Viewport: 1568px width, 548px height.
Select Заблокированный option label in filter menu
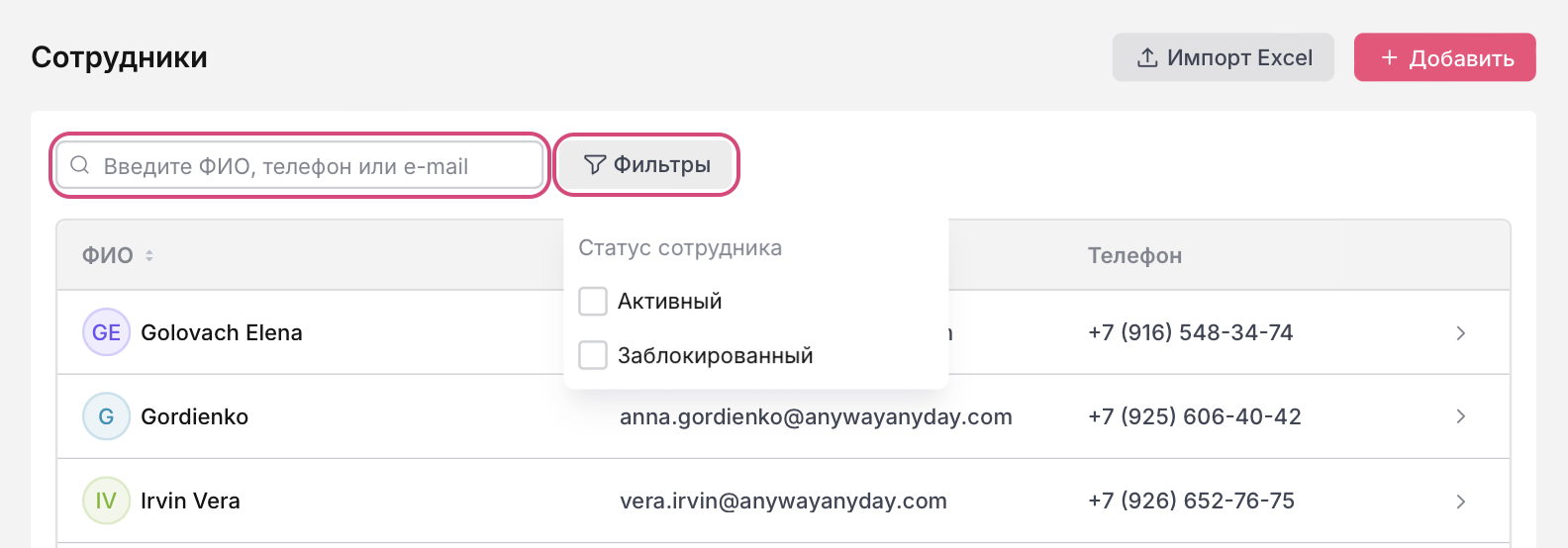coord(715,356)
